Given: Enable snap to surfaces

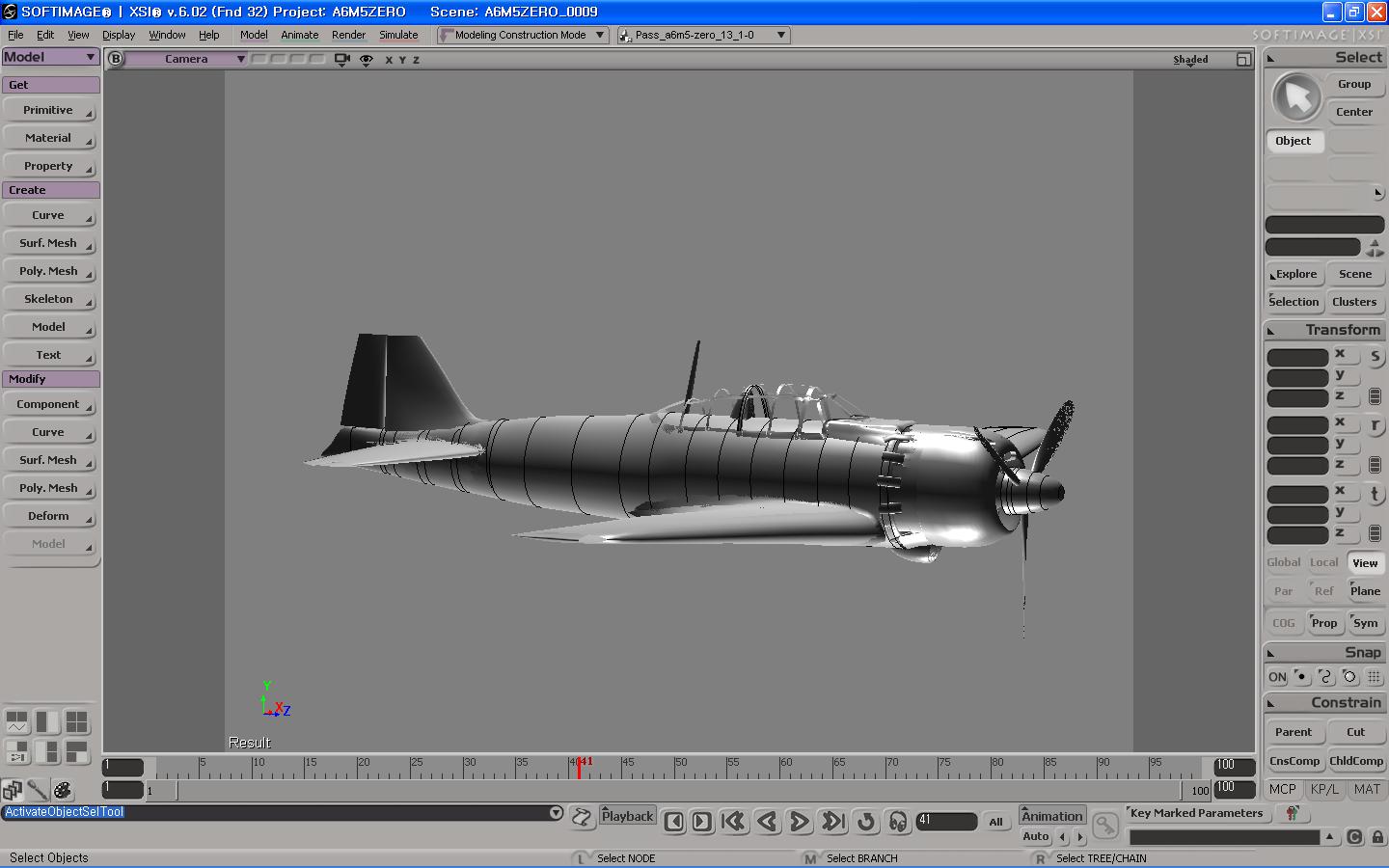Looking at the screenshot, I should (1350, 677).
